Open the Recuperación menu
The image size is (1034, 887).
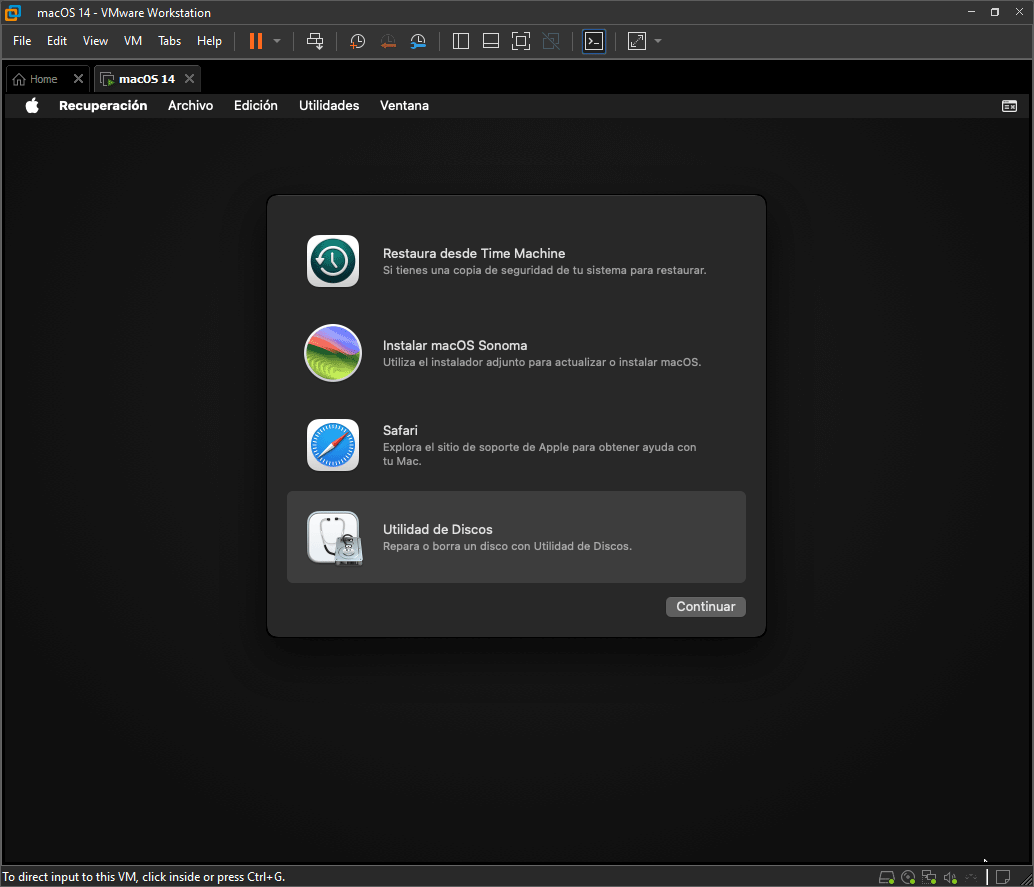103,106
